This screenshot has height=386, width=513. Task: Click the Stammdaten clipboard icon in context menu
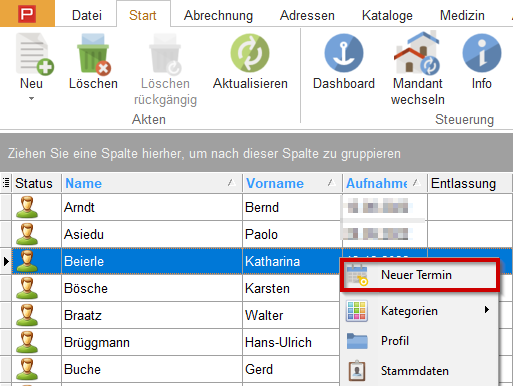coord(357,371)
